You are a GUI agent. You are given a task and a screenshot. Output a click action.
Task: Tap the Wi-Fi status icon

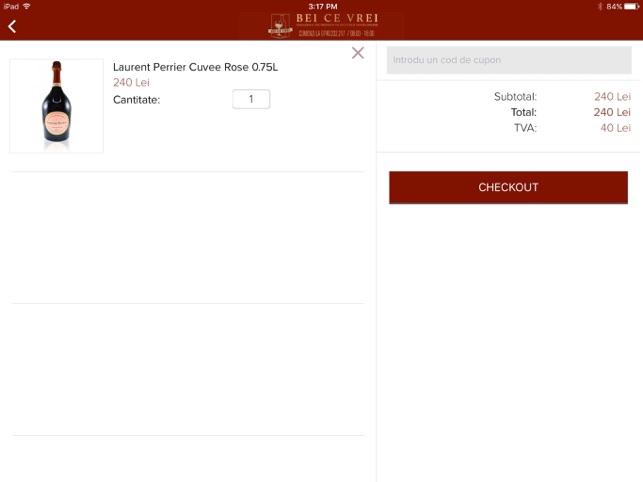(x=27, y=6)
